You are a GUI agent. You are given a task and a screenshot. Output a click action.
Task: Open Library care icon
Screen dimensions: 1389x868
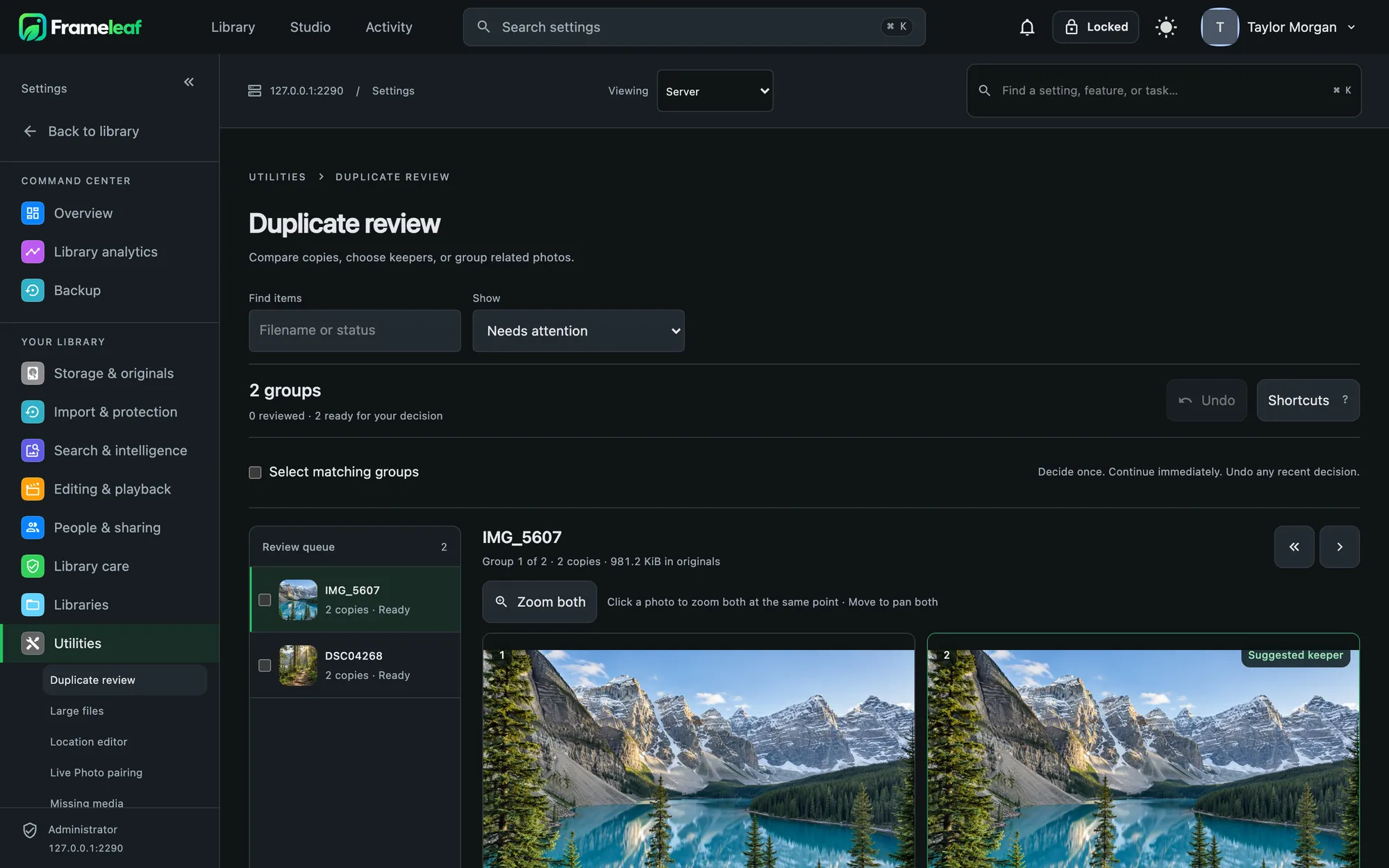point(33,566)
